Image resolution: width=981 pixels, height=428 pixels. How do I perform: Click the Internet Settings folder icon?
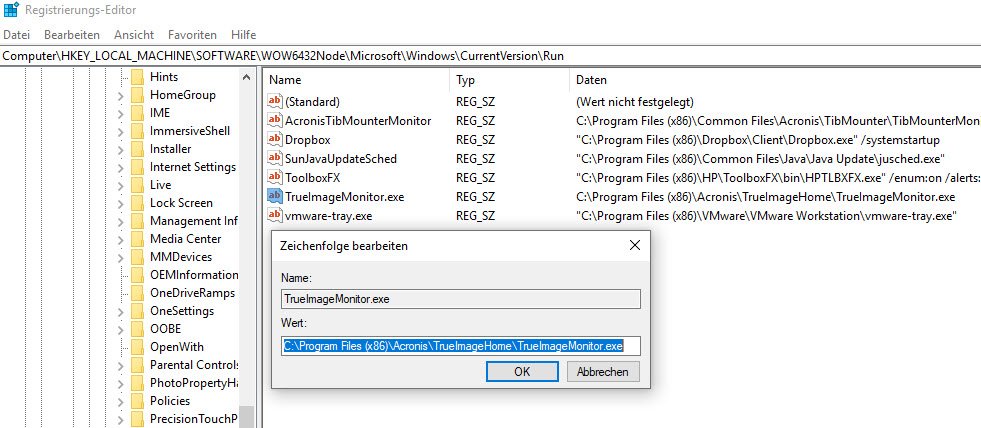tap(138, 167)
